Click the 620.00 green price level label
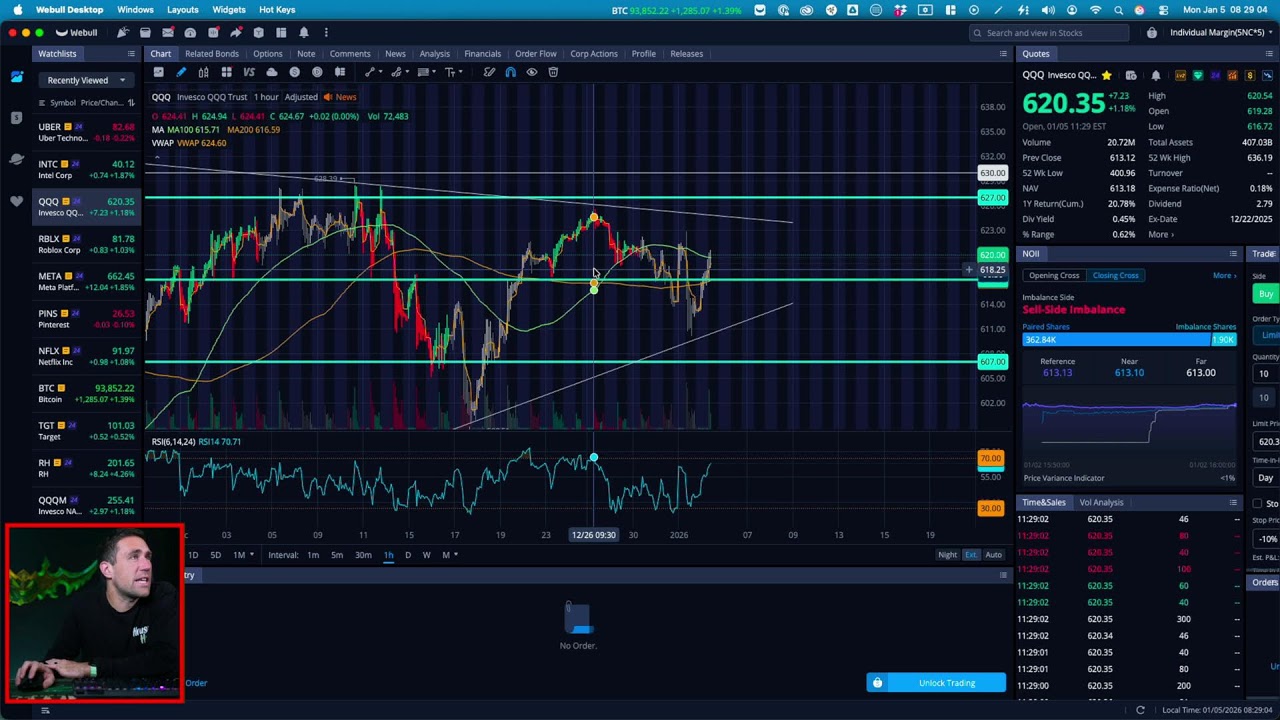 992,255
